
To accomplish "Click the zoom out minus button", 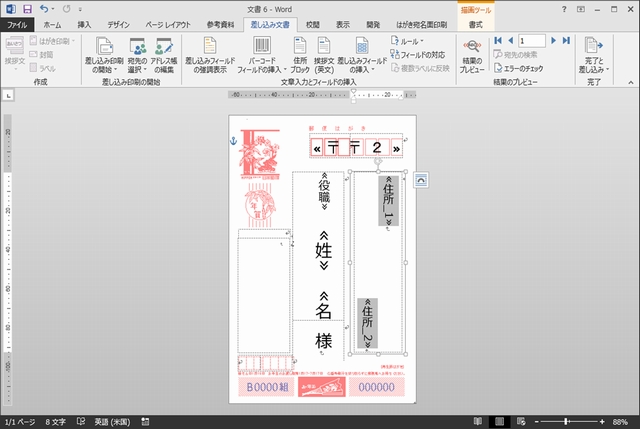I will pyautogui.click(x=537, y=422).
